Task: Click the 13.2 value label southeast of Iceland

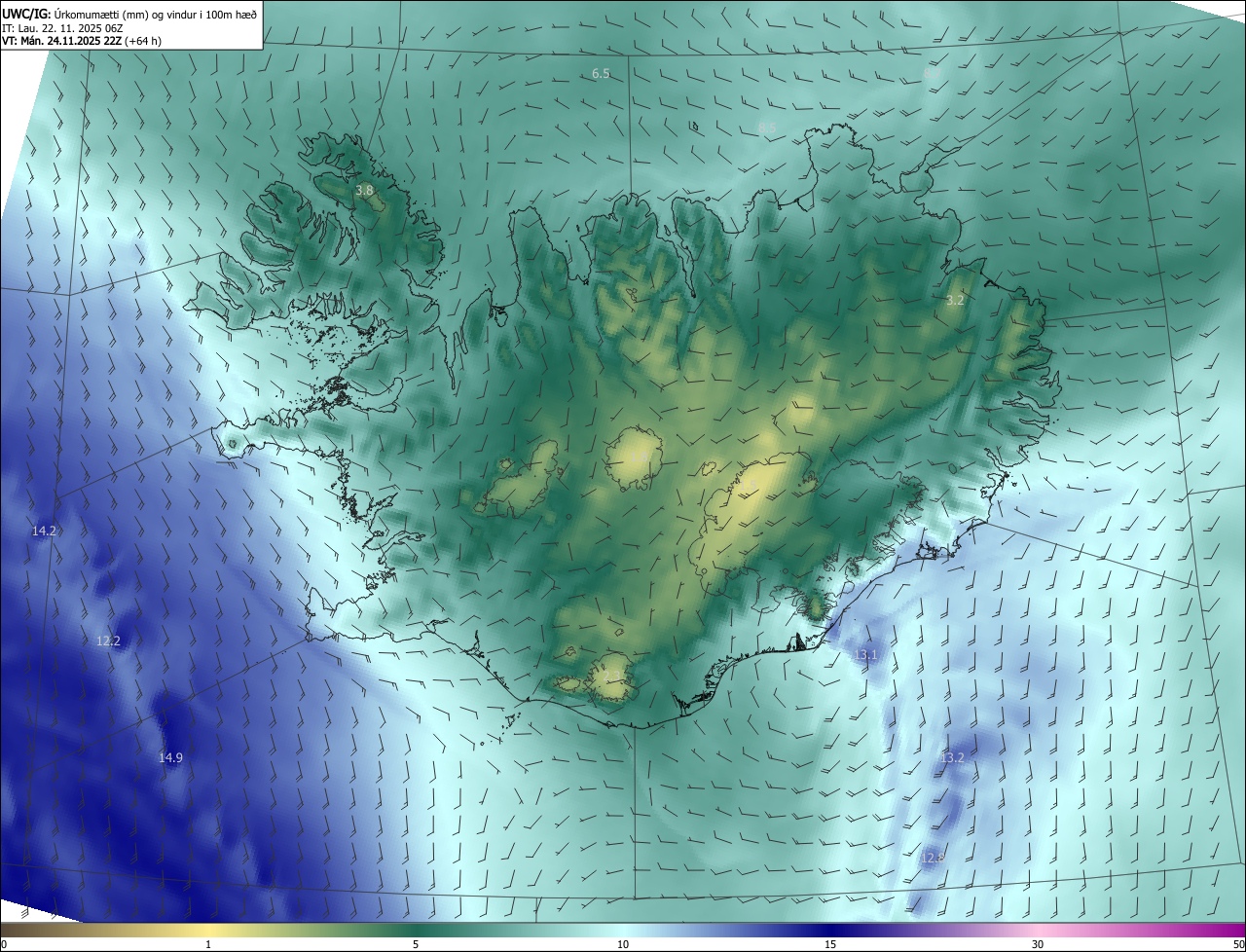Action: click(952, 757)
